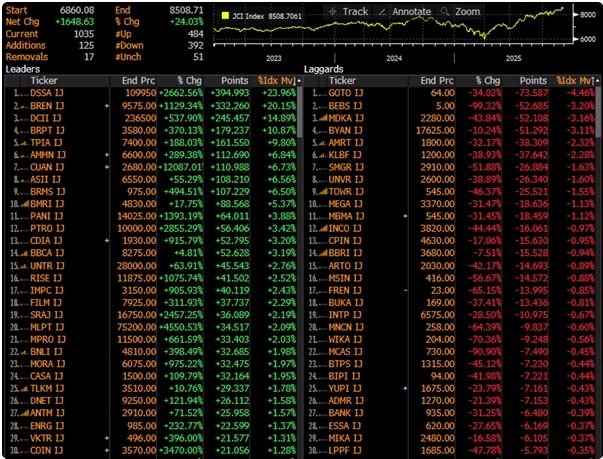Viewport: 603px width, 459px height.
Task: Select the BEBS IJ laggard ticker
Action: (x=345, y=106)
